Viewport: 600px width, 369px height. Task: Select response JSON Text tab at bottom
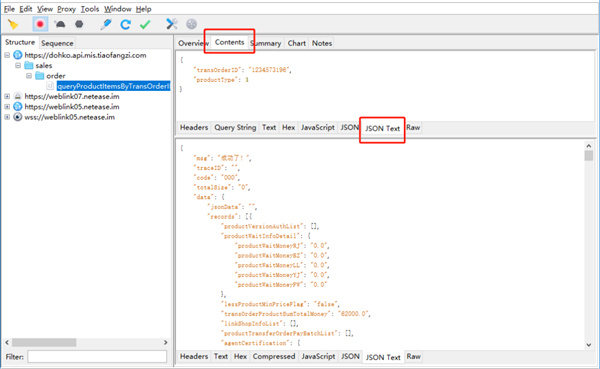[383, 357]
